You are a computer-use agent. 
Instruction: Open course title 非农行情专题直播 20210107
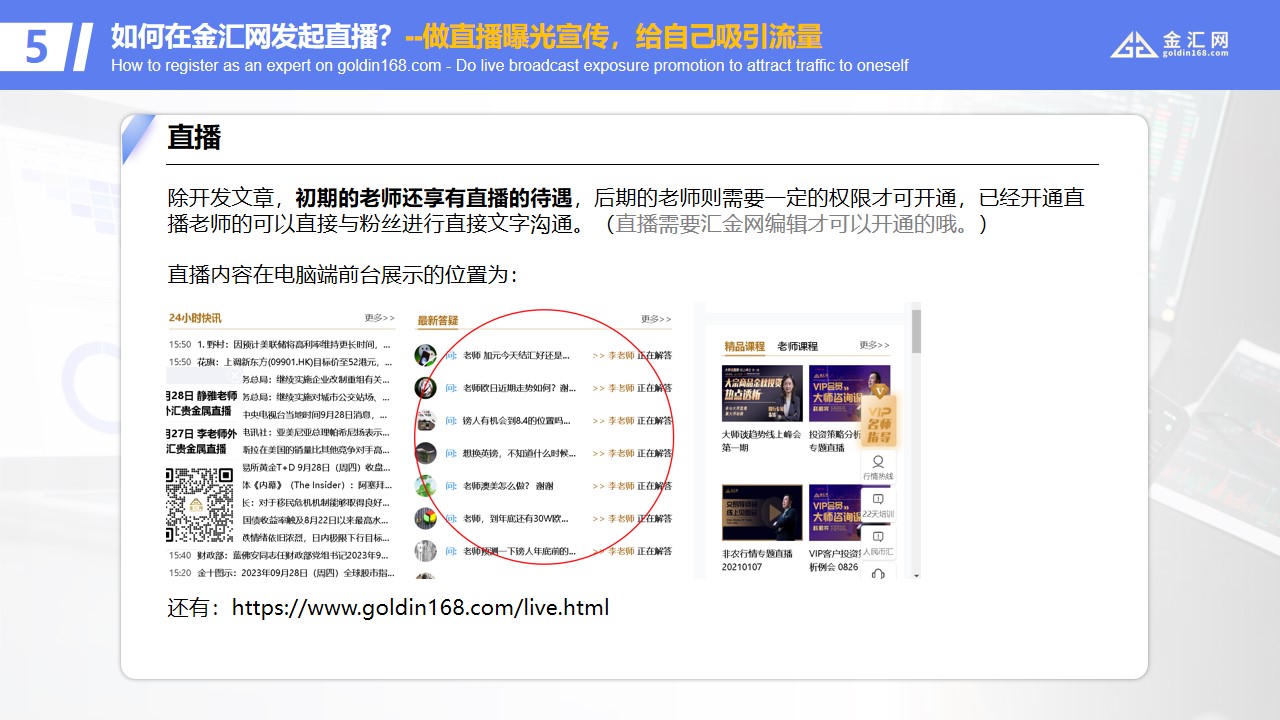point(757,560)
